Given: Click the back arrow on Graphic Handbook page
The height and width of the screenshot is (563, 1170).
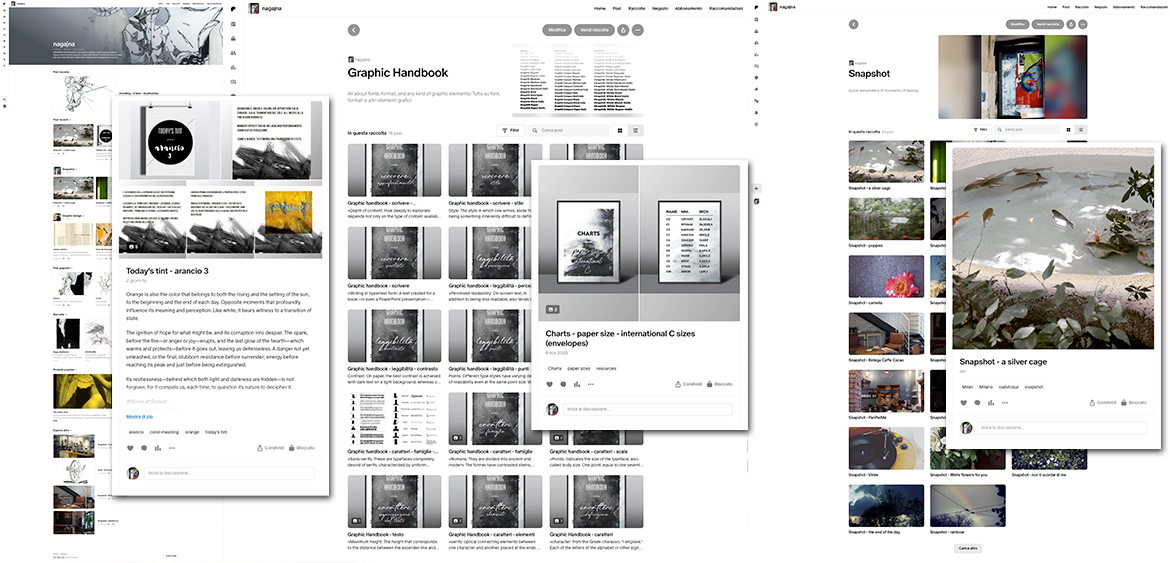Looking at the screenshot, I should point(353,31).
